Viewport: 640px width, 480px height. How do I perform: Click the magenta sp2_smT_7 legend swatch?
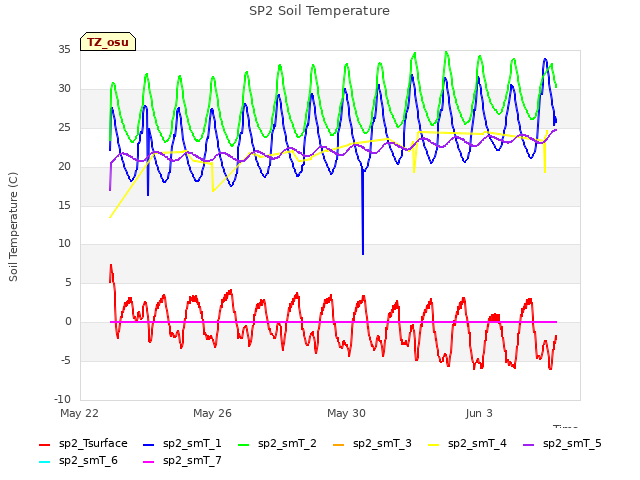149,462
